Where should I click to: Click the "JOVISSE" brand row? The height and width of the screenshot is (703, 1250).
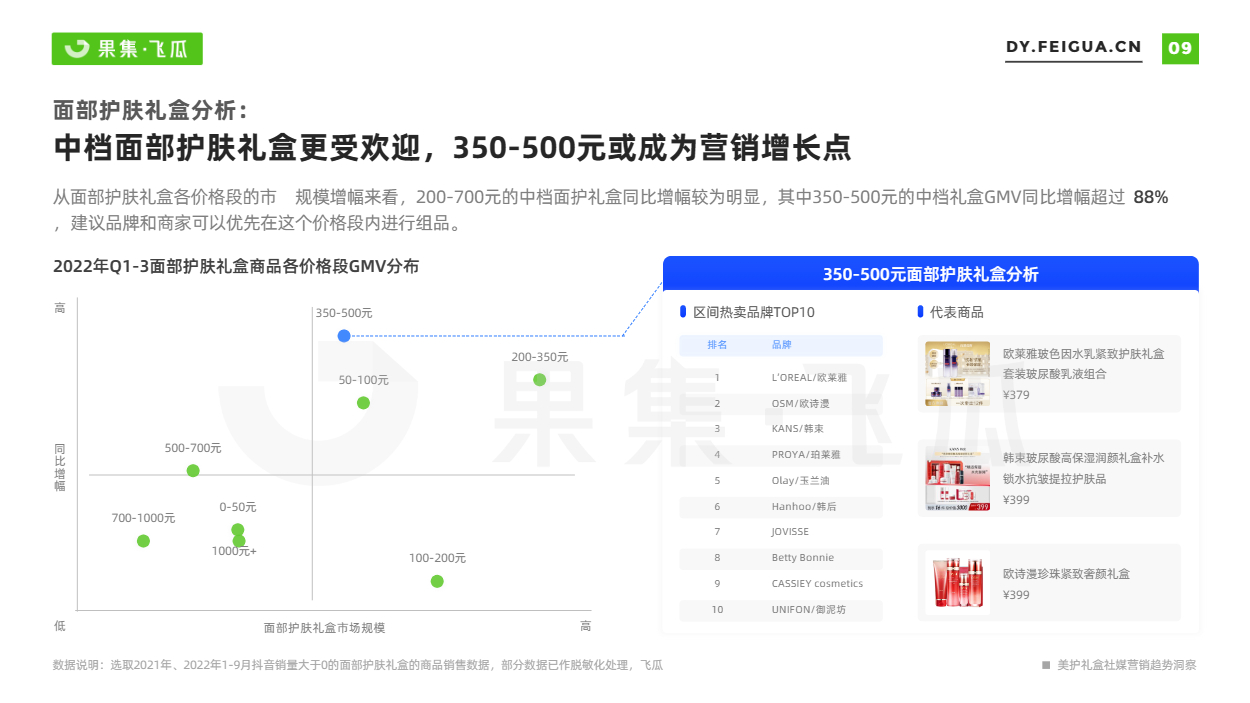pyautogui.click(x=781, y=532)
